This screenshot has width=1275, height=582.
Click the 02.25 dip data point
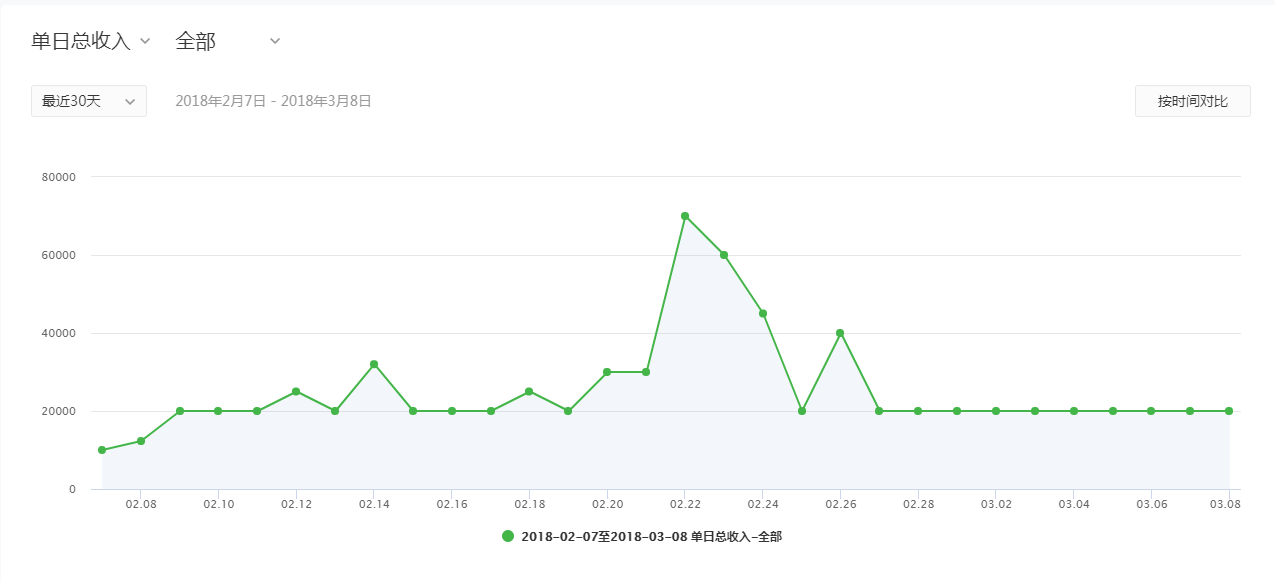(x=802, y=411)
